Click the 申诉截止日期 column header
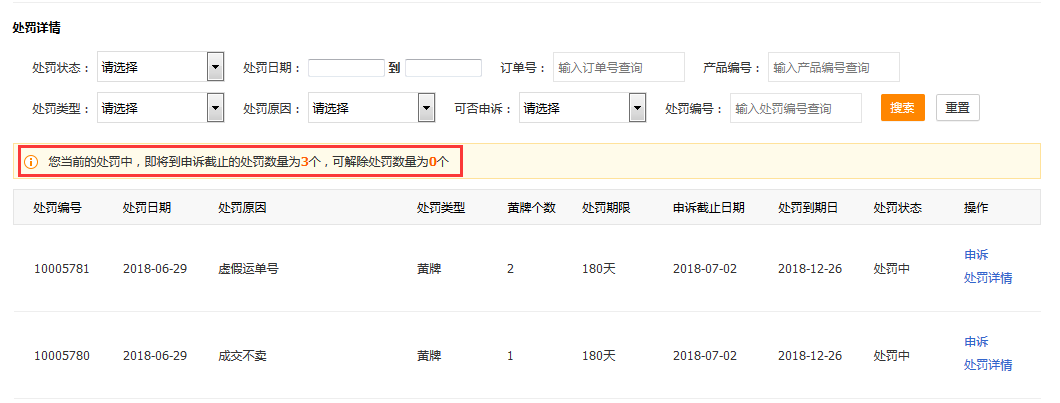Screen dimensions: 1060x403 (x=708, y=208)
